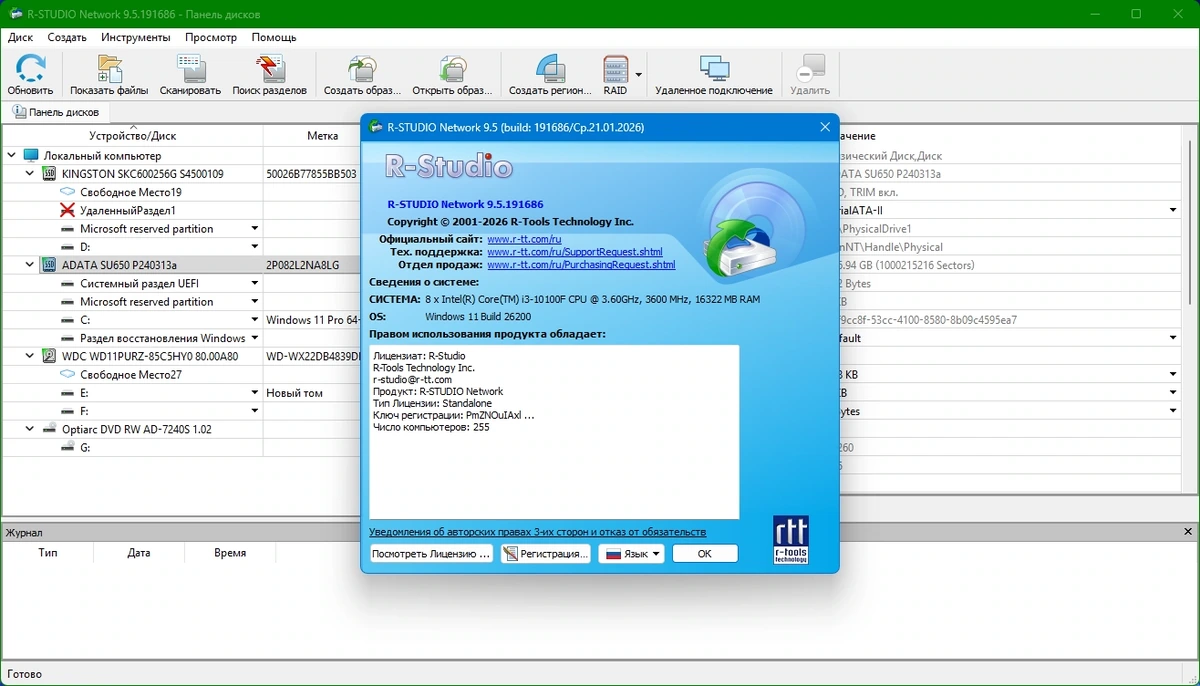Click the Optiarc DVD RW drive icon
This screenshot has height=686, width=1200.
[x=49, y=429]
